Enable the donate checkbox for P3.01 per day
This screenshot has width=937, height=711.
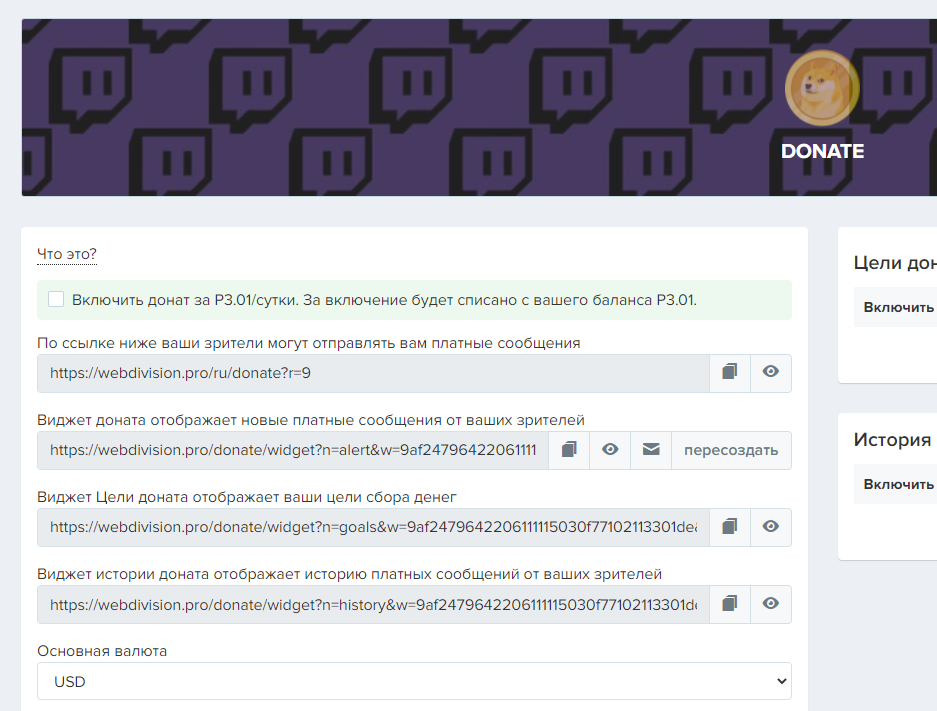coord(56,299)
